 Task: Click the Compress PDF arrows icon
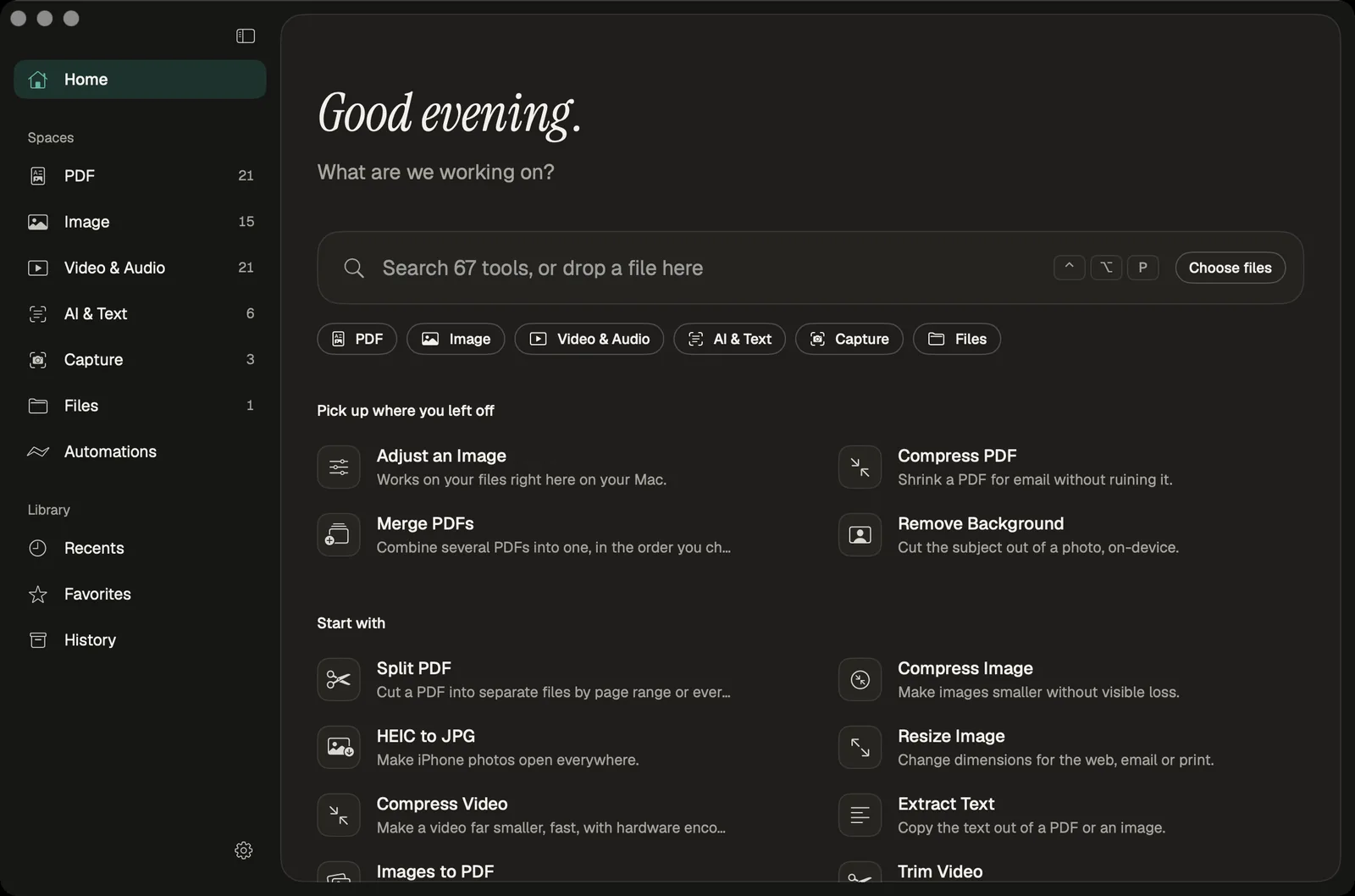click(x=860, y=467)
